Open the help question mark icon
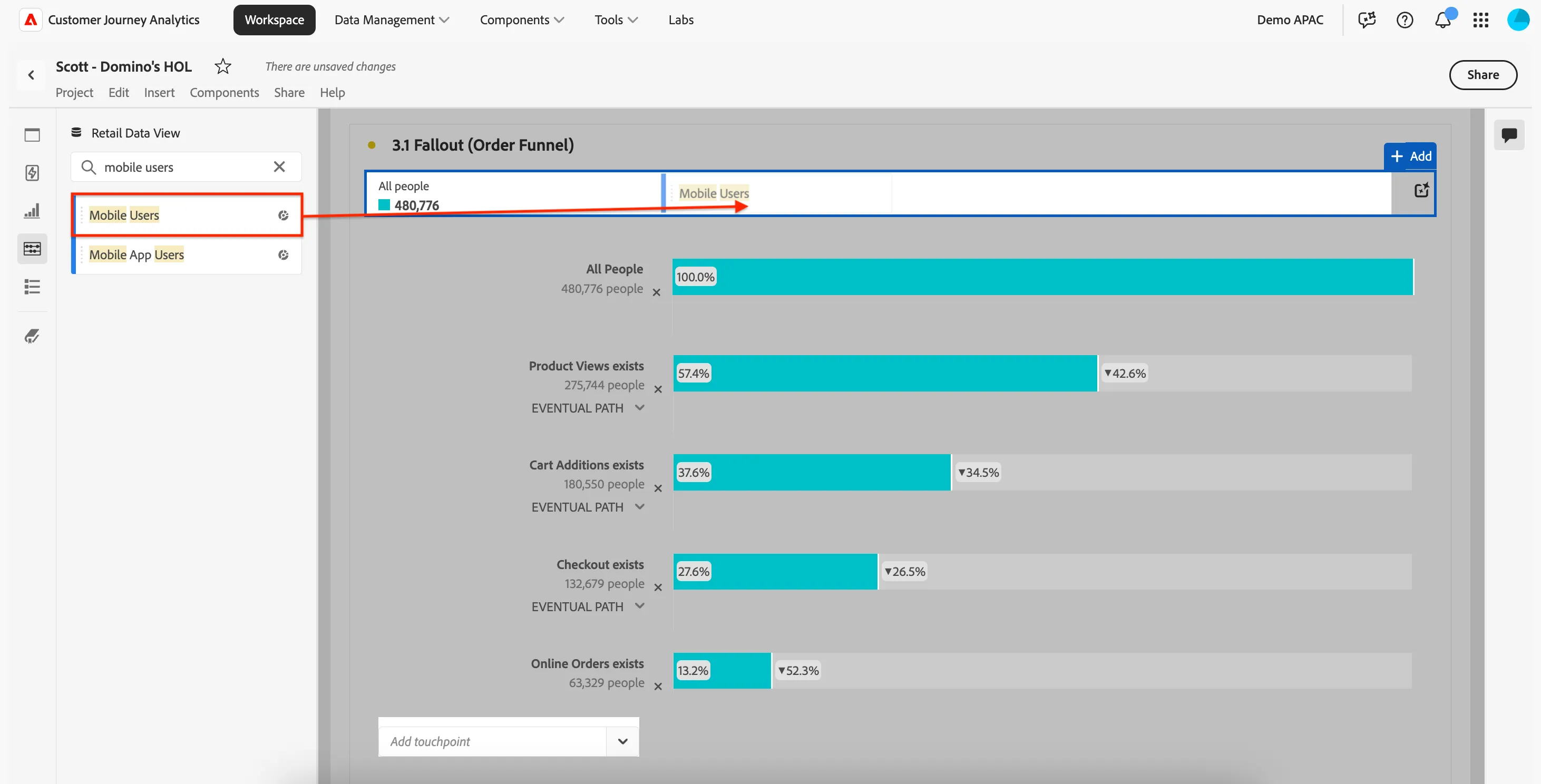This screenshot has height=784, width=1541. (1405, 19)
